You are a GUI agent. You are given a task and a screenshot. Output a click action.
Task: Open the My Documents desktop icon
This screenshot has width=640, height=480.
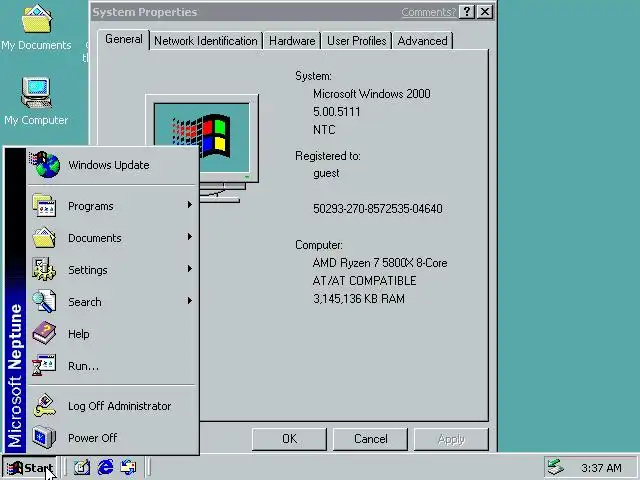[36, 27]
